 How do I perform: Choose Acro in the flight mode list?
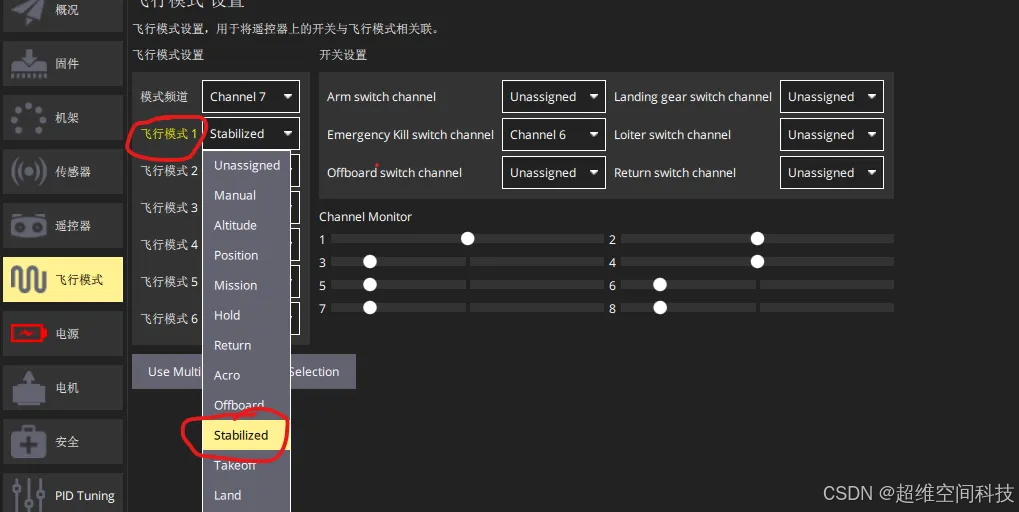246,375
